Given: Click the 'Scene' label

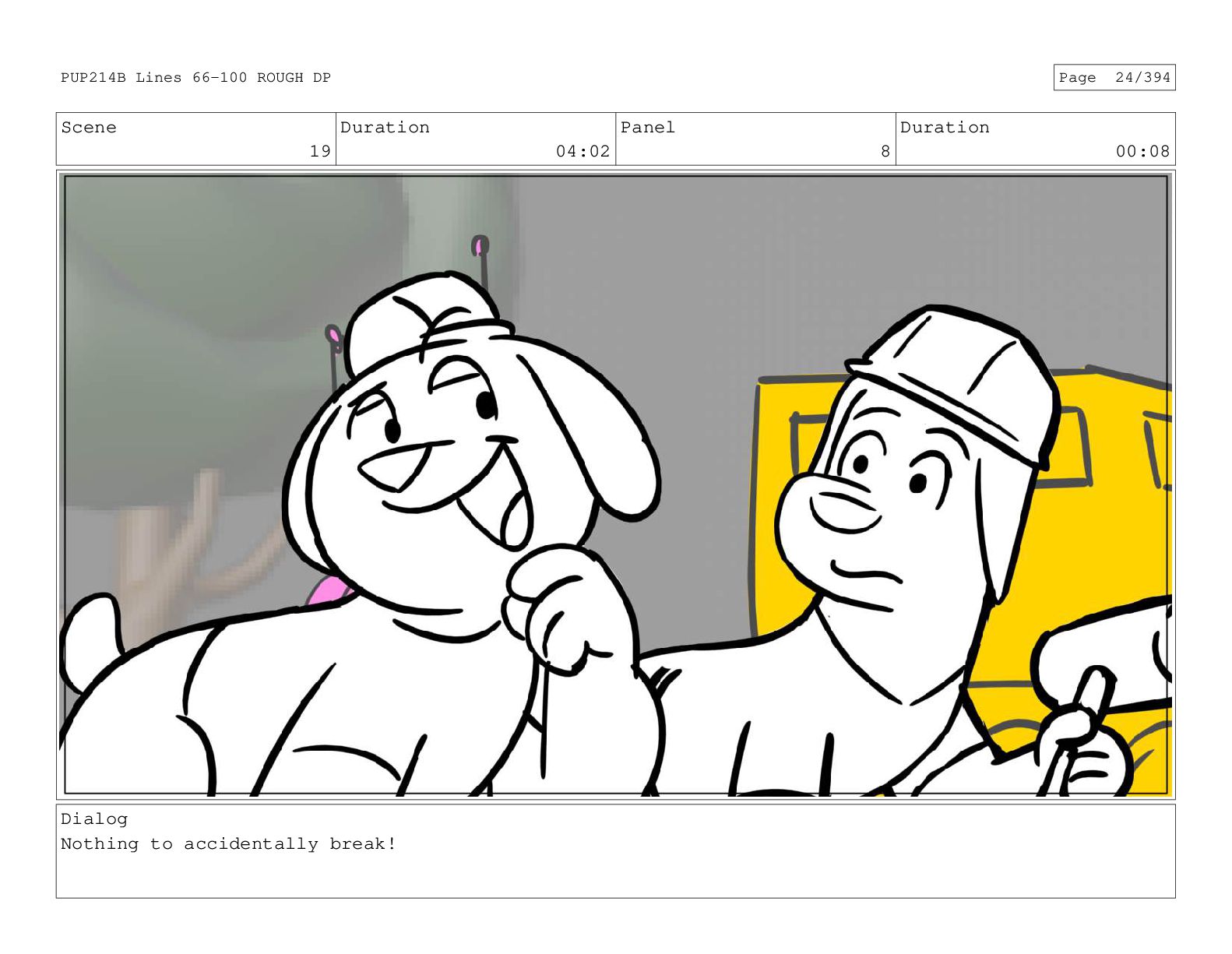Looking at the screenshot, I should pos(89,128).
